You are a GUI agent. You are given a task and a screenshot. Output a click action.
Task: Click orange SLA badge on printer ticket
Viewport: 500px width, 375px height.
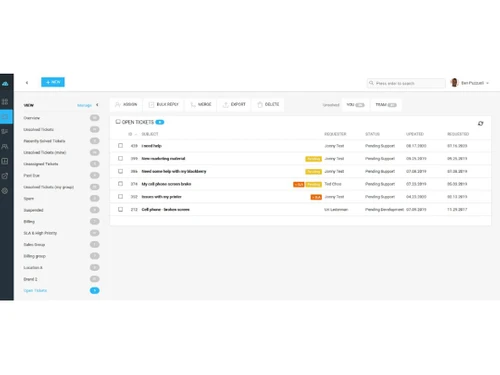click(x=316, y=197)
